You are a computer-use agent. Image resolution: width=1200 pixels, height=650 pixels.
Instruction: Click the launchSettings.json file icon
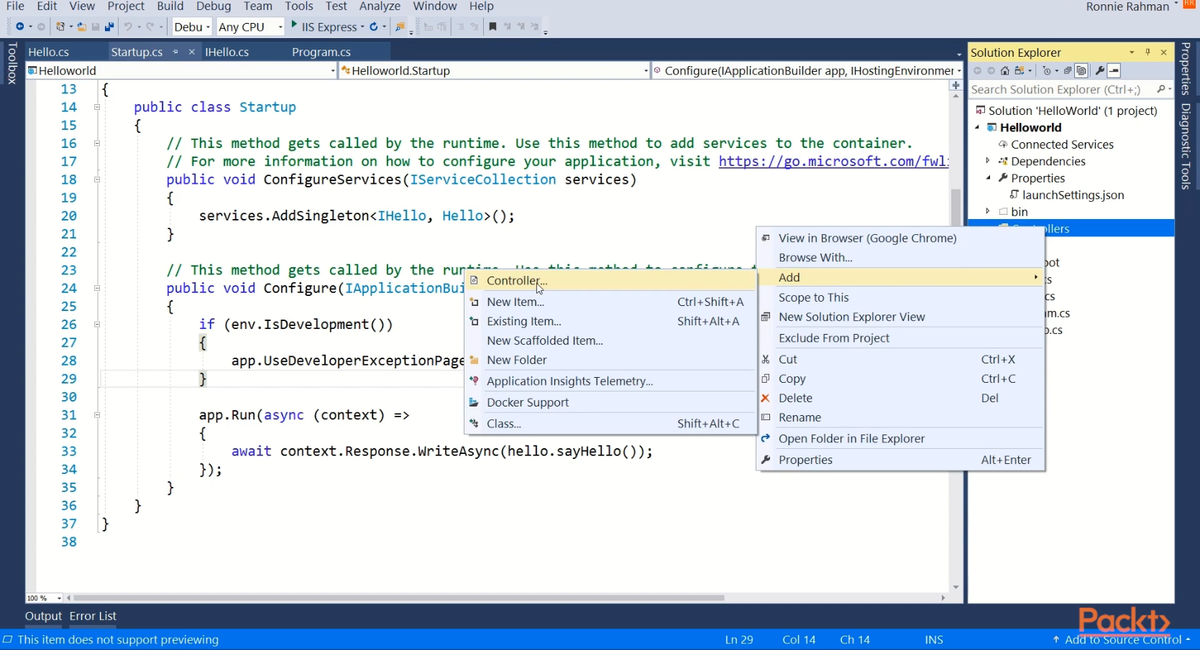1014,195
